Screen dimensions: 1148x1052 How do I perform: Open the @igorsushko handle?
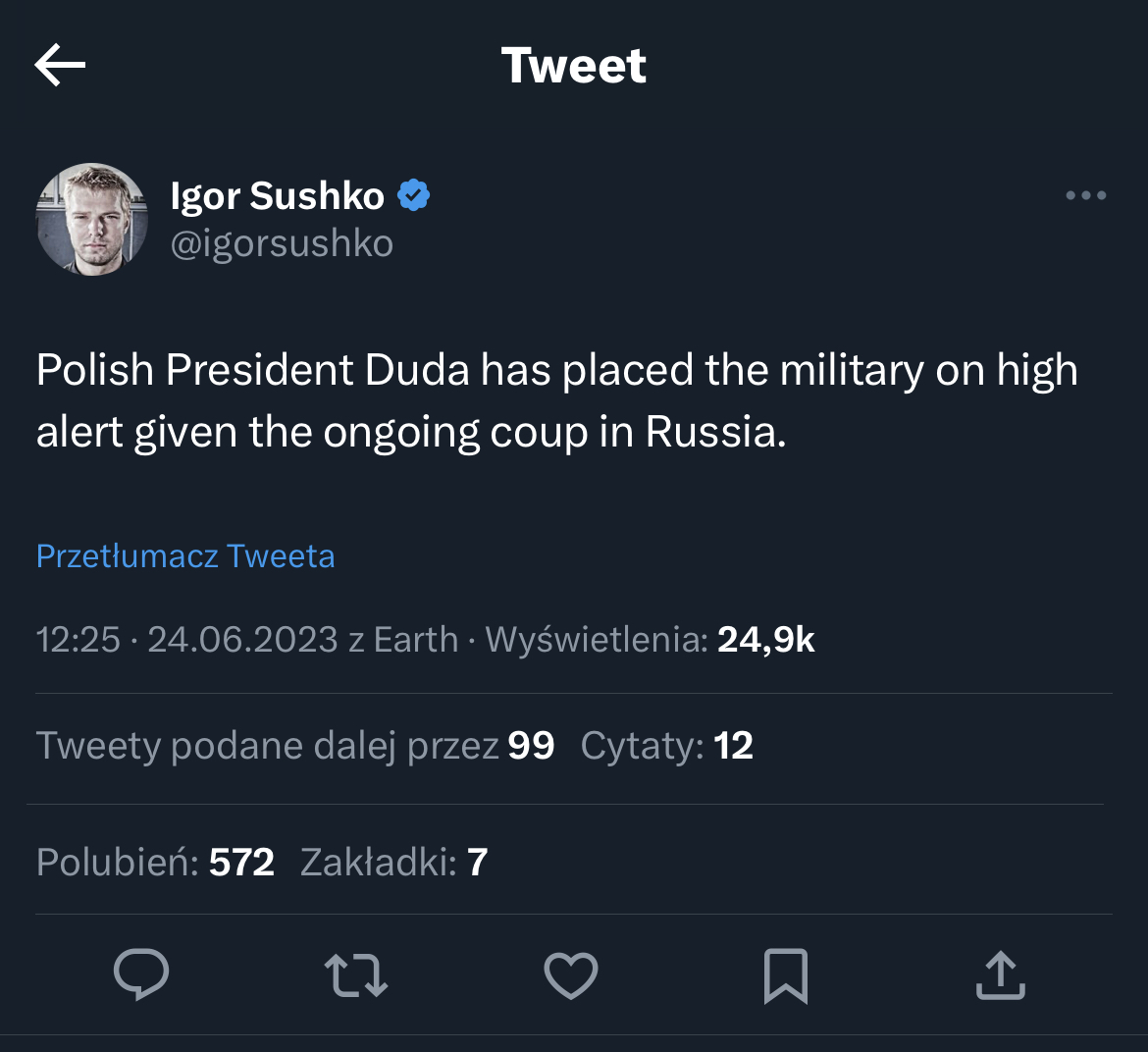282,243
